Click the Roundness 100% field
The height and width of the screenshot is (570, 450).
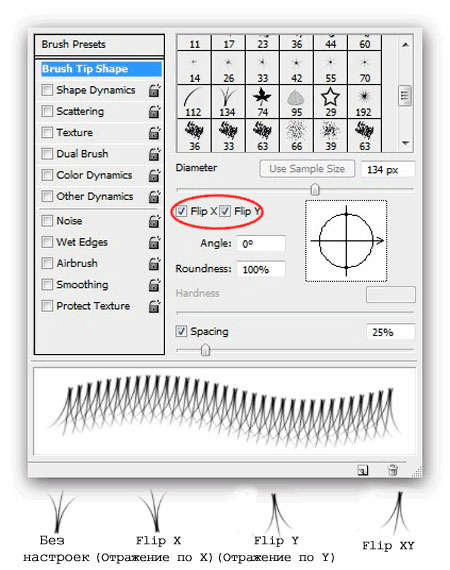[261, 269]
